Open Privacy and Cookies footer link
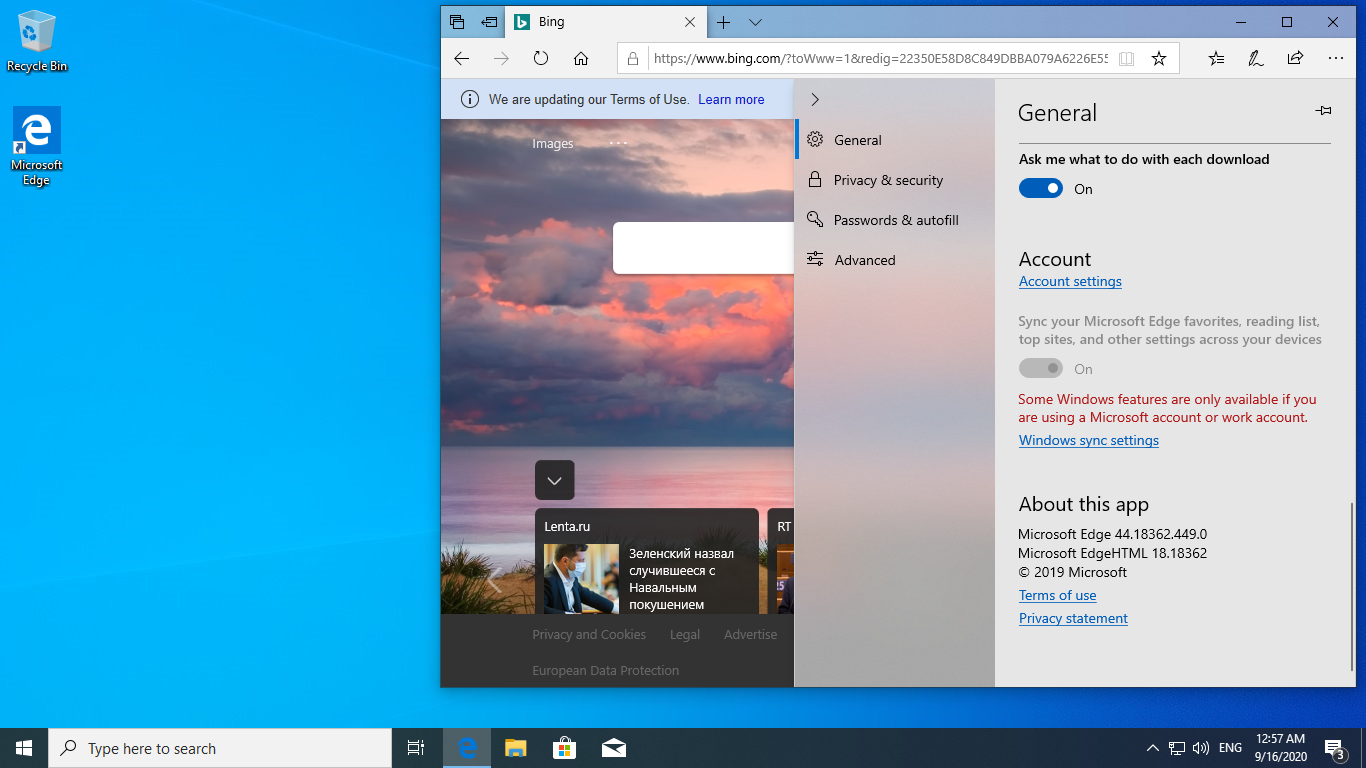 click(x=589, y=634)
